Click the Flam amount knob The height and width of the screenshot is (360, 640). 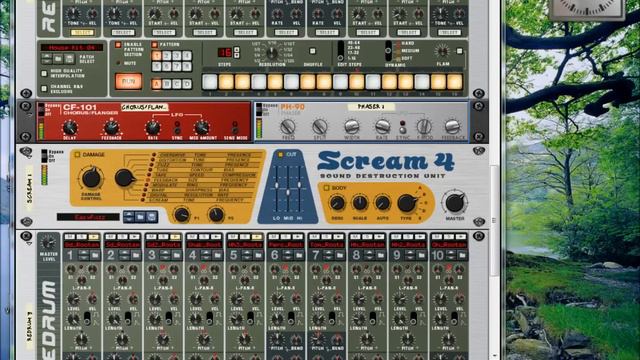point(442,51)
